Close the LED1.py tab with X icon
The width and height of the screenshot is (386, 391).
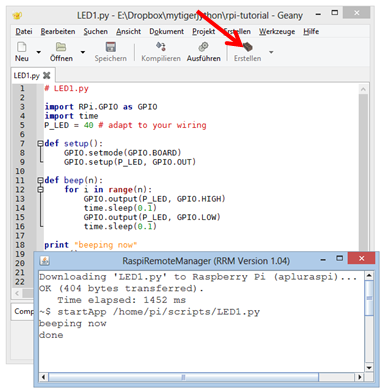point(47,75)
